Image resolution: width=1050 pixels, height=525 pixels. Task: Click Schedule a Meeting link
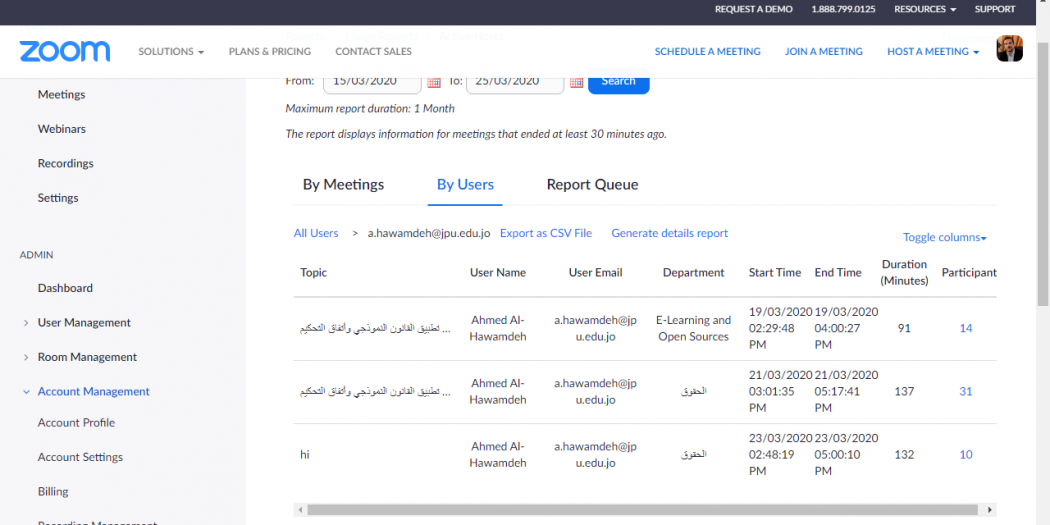(x=708, y=52)
